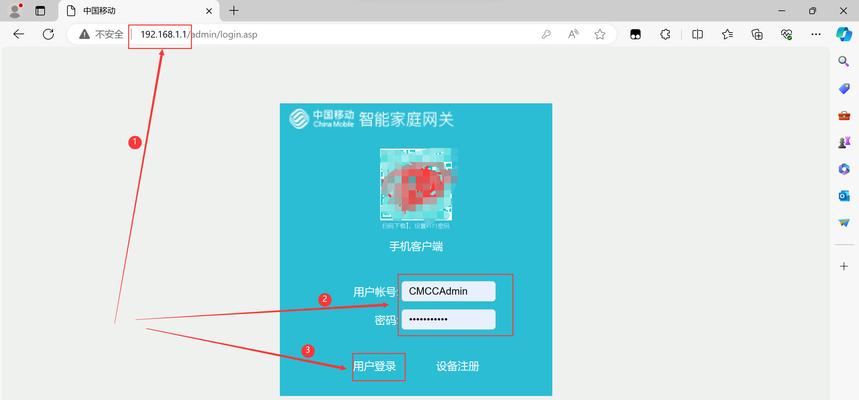This screenshot has height=400, width=859.
Task: Open sidebar Tools briefcase icon
Action: pyautogui.click(x=844, y=115)
